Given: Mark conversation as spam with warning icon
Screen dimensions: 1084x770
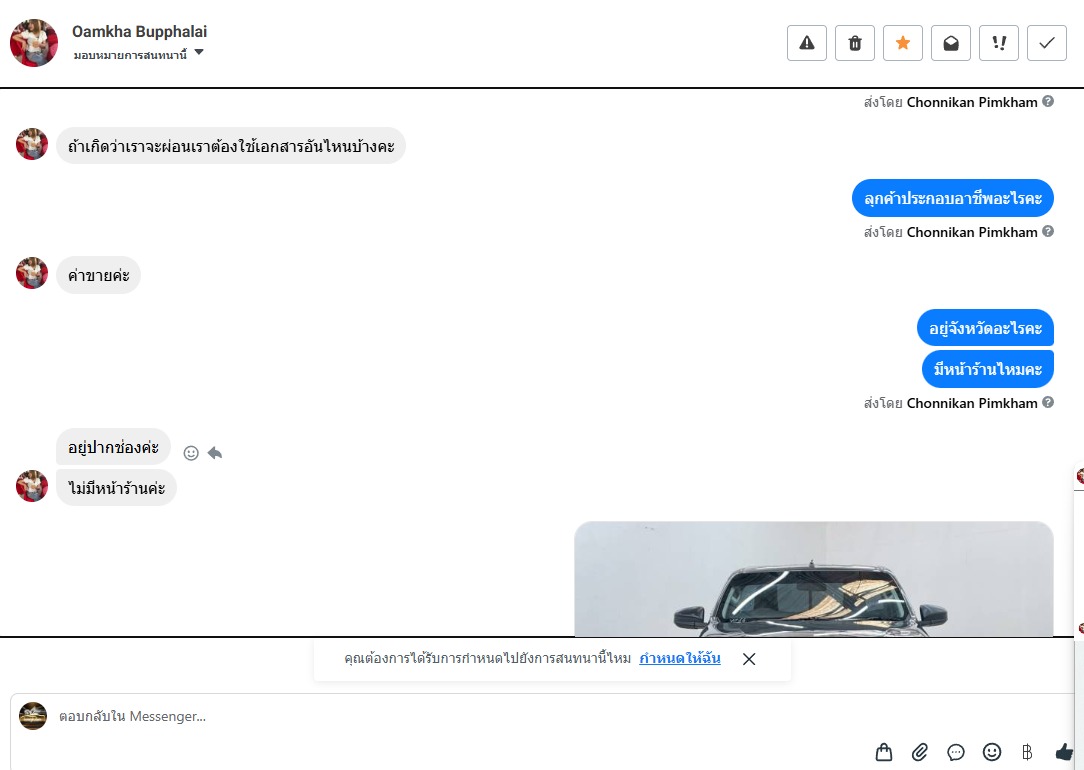Looking at the screenshot, I should [x=807, y=43].
